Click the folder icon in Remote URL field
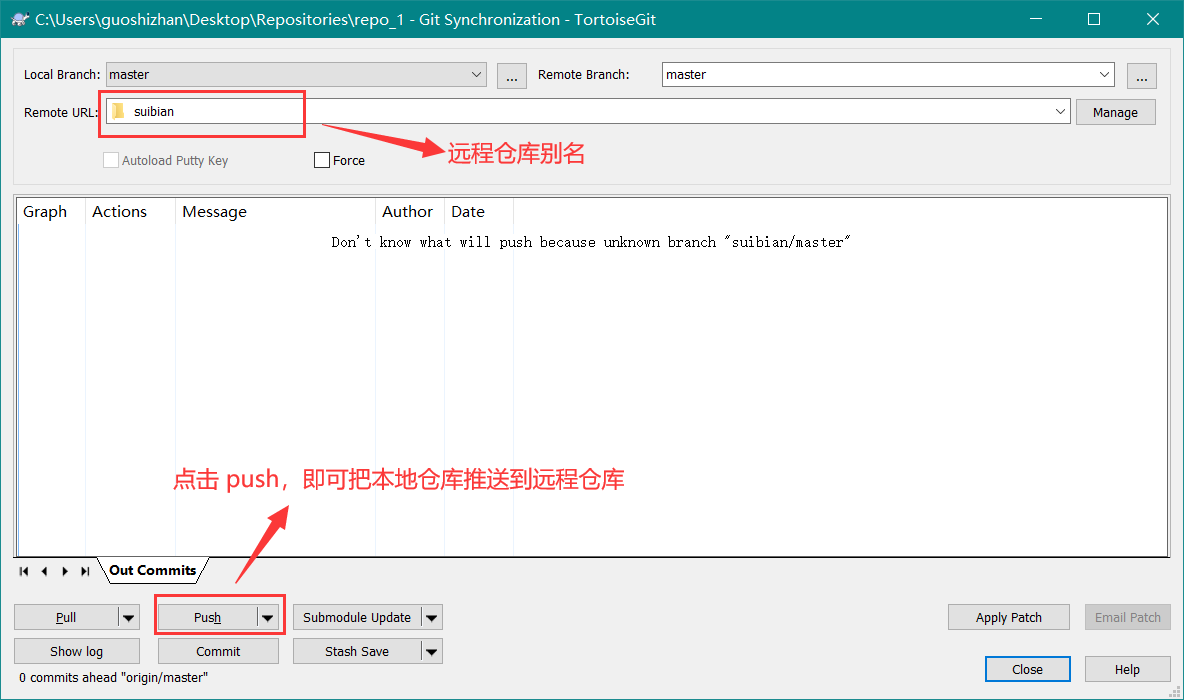The width and height of the screenshot is (1184, 700). coord(118,111)
